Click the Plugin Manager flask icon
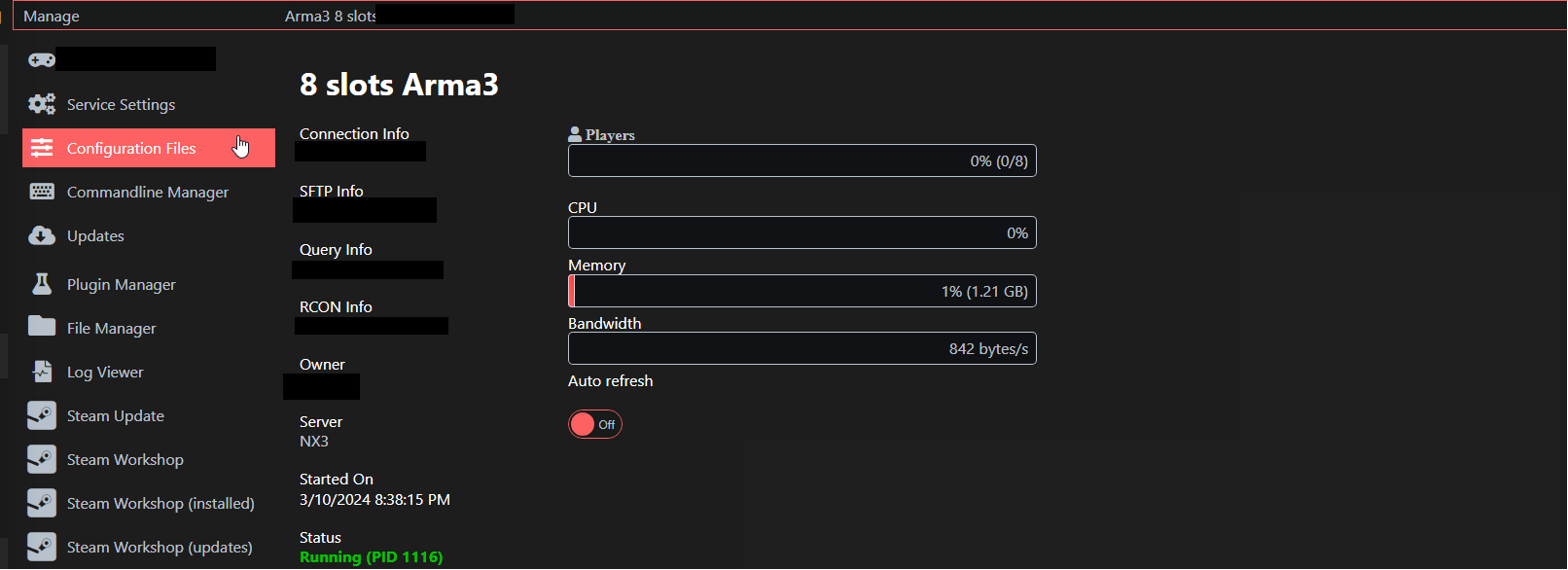Viewport: 1568px width, 570px height. click(42, 284)
